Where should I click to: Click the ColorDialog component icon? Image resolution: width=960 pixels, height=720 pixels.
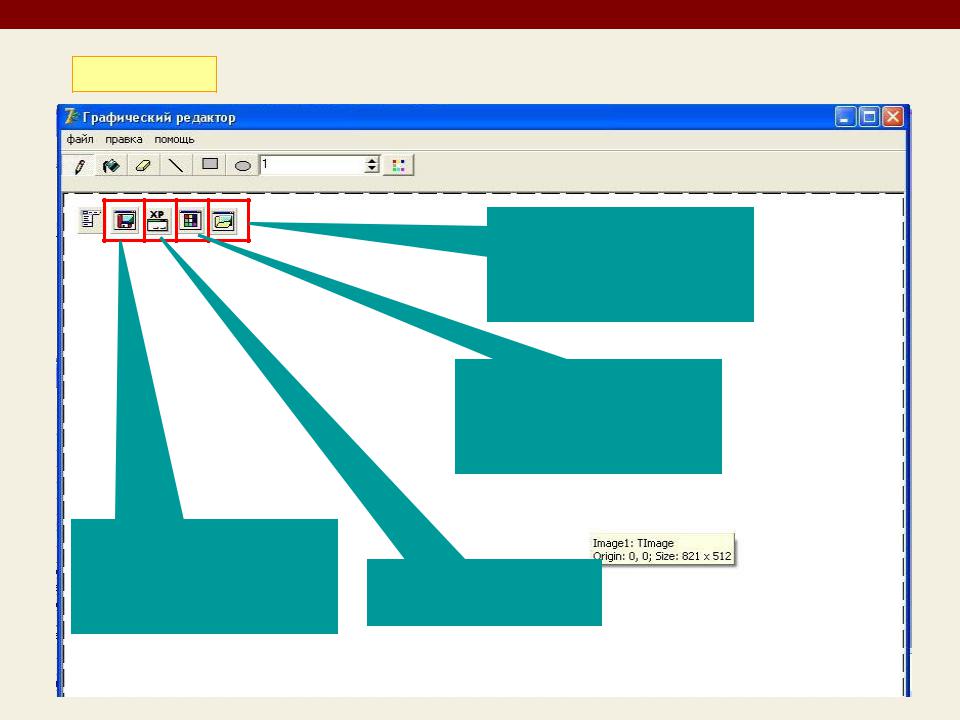pos(191,220)
